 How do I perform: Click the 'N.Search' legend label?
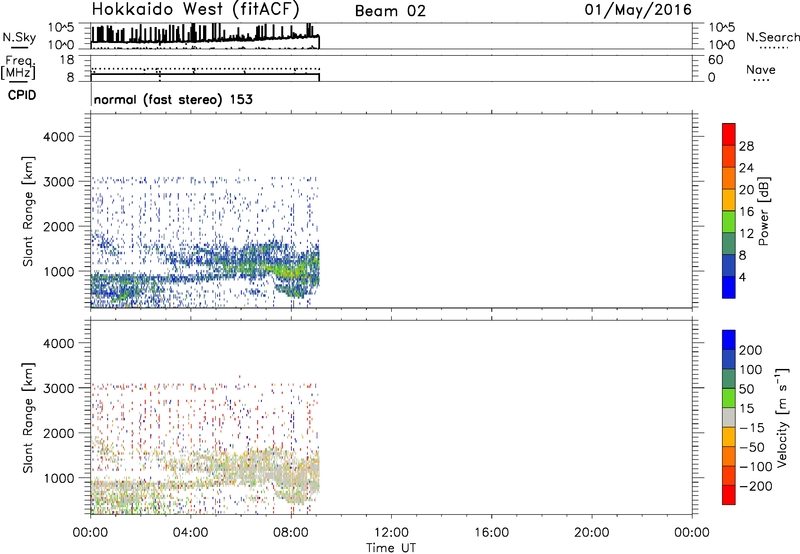click(x=772, y=37)
